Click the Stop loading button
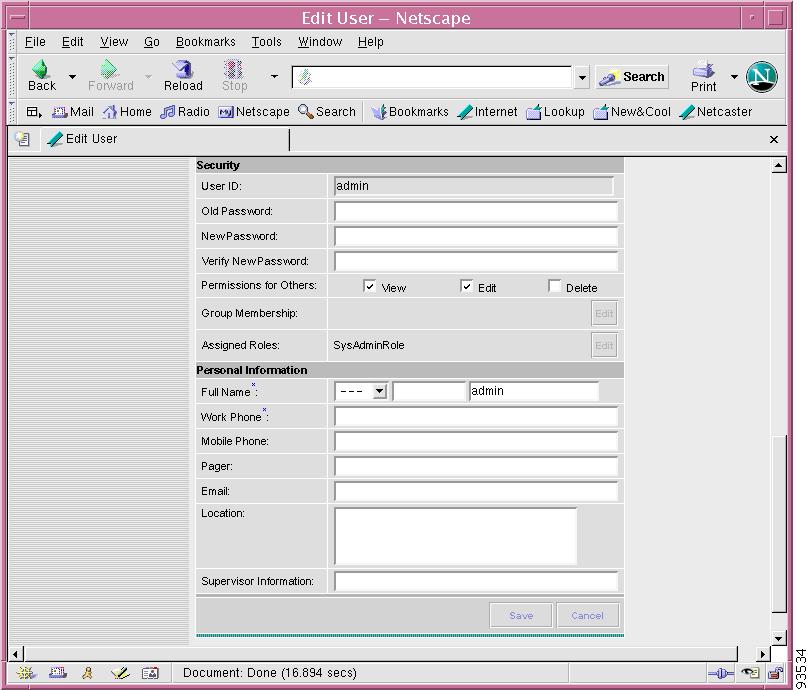Viewport: 809px width, 690px height. coord(234,76)
